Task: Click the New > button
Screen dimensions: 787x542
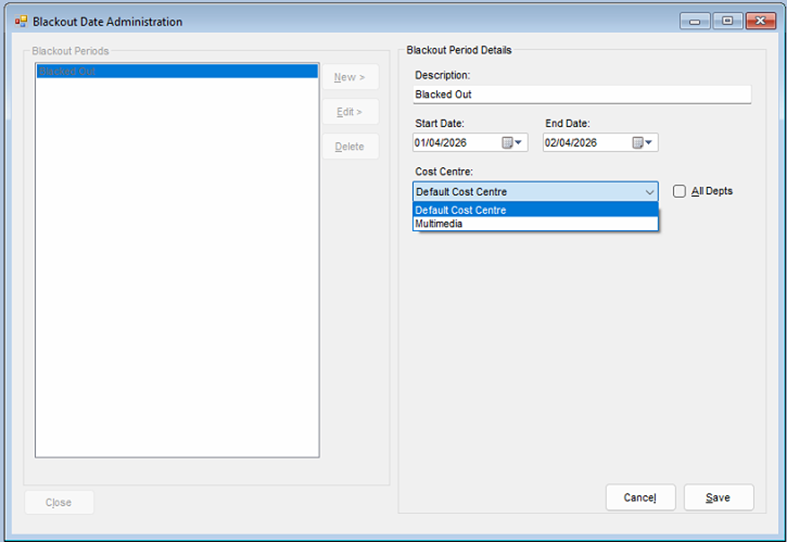Action: 350,77
